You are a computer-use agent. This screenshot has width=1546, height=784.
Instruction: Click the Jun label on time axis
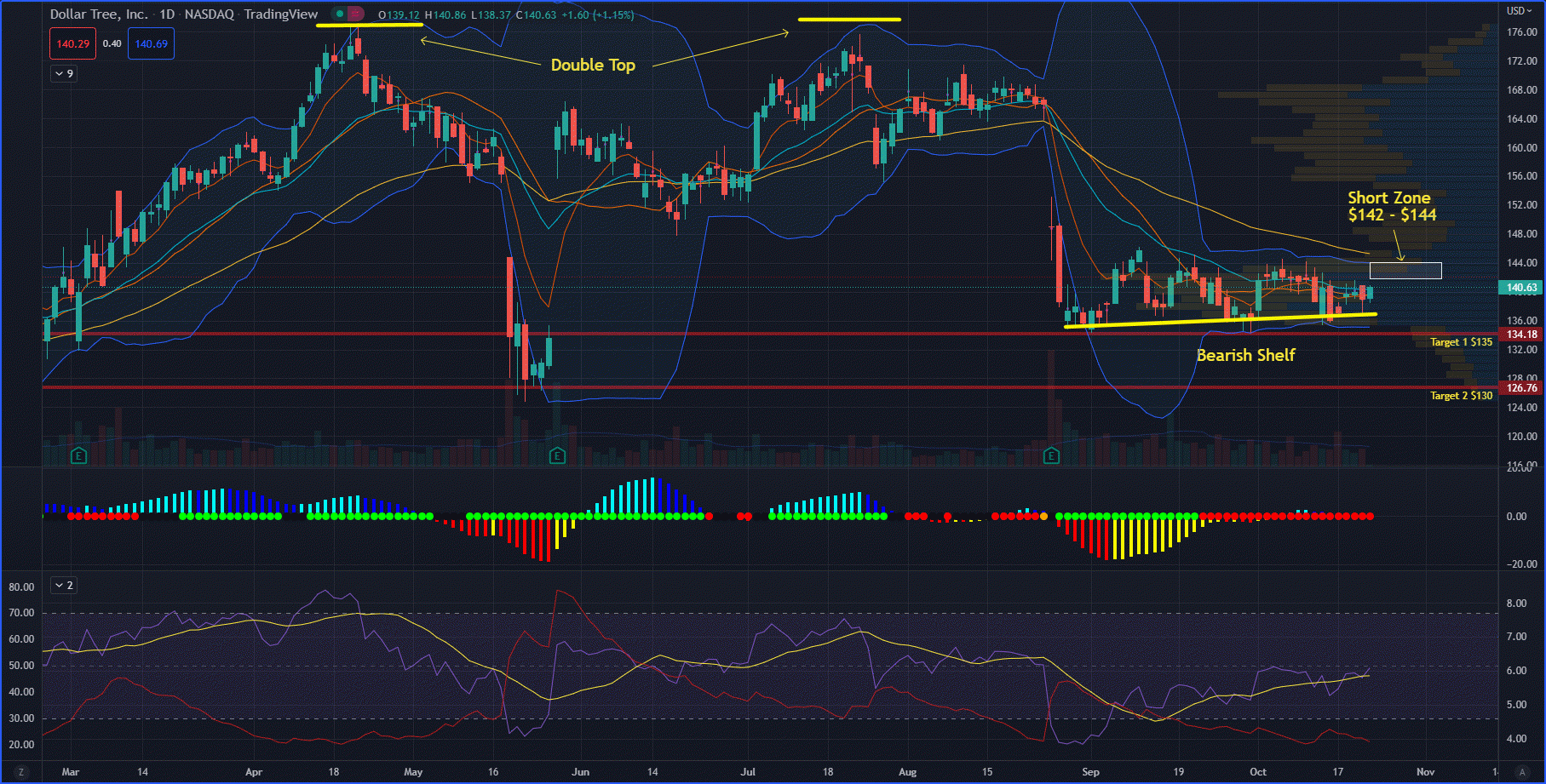click(580, 772)
